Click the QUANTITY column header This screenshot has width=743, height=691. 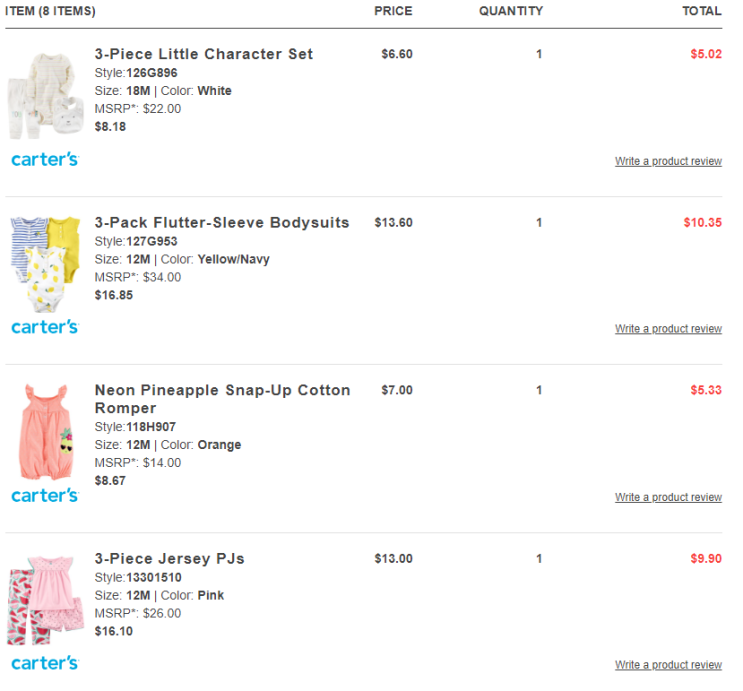(511, 11)
